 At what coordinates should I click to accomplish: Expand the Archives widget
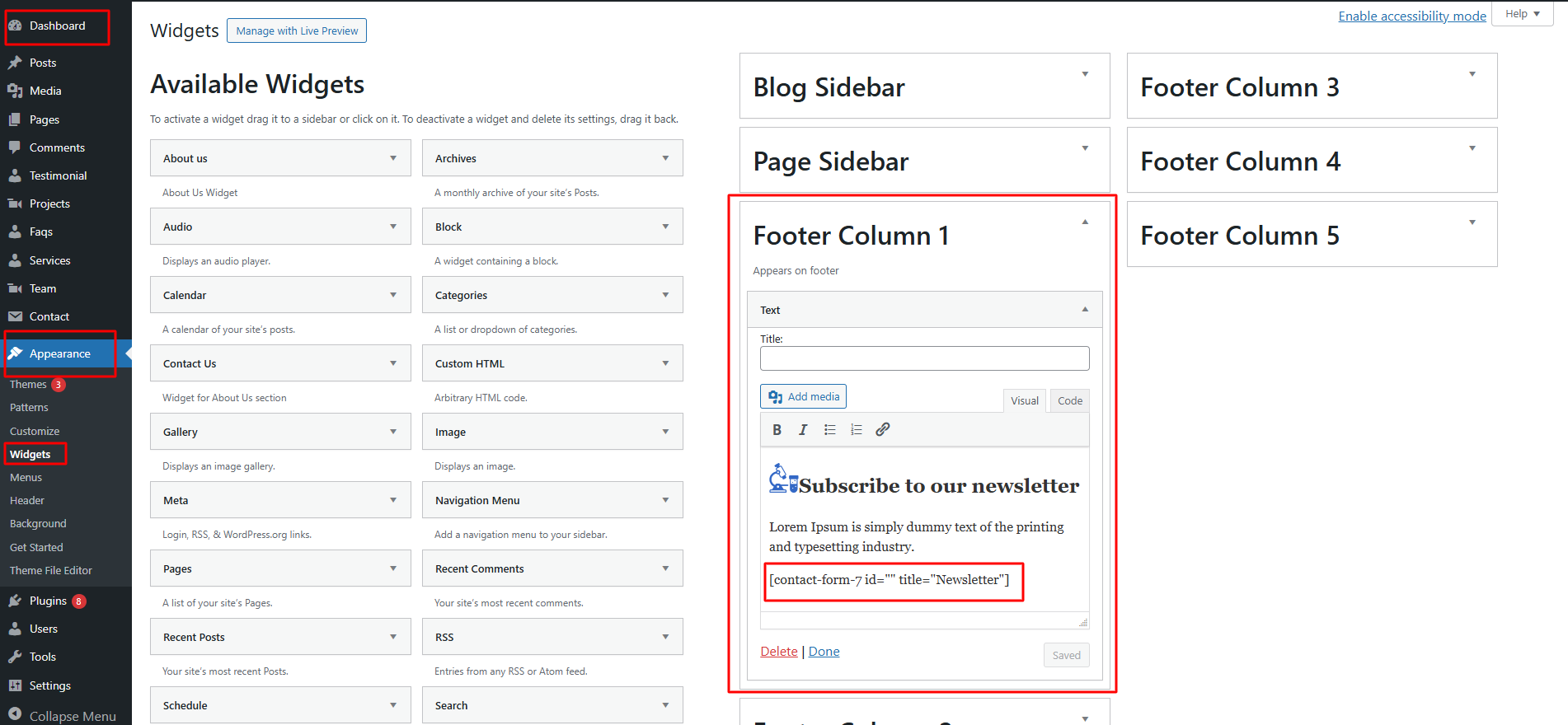665,158
